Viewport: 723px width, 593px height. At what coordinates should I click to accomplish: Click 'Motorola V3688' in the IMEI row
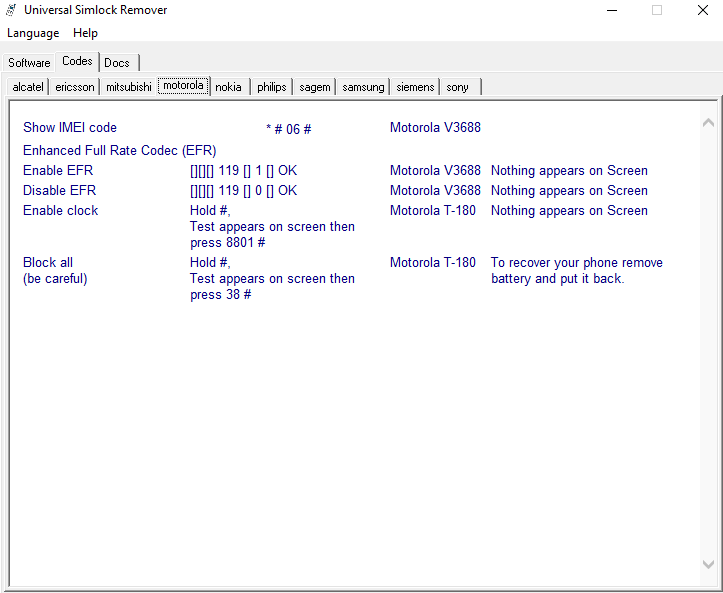435,128
